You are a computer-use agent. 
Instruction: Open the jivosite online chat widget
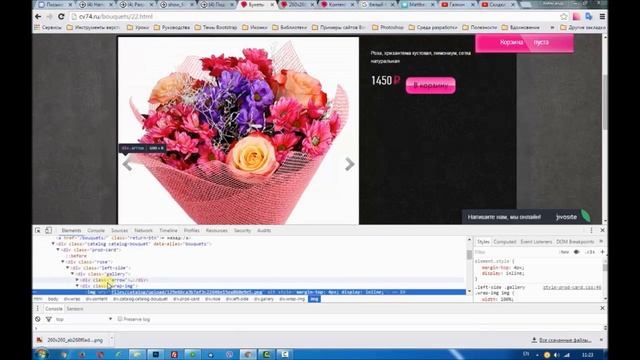tap(527, 217)
